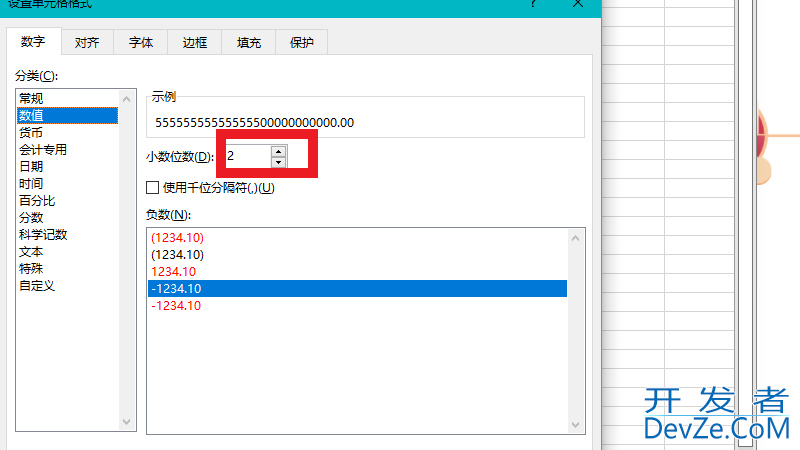Click the dialog help question mark
The width and height of the screenshot is (800, 450).
pos(533,4)
